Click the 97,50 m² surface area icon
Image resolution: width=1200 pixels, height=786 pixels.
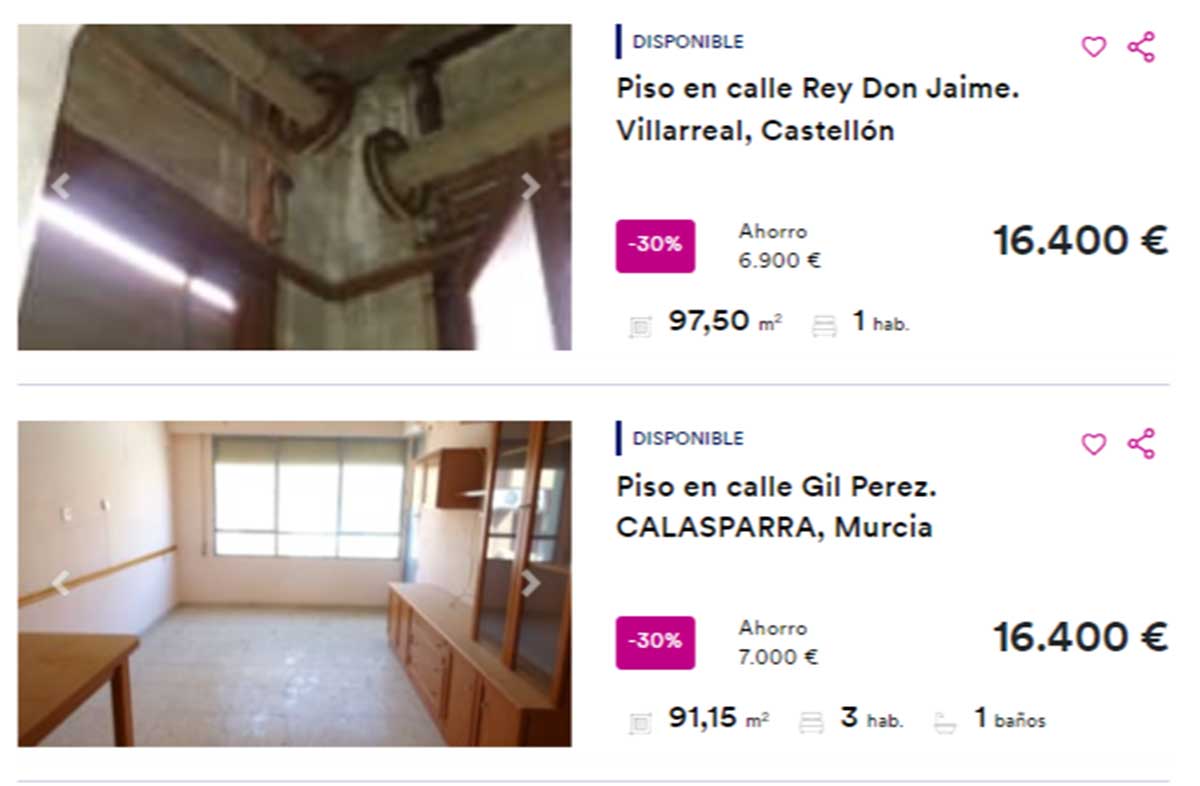[x=640, y=325]
